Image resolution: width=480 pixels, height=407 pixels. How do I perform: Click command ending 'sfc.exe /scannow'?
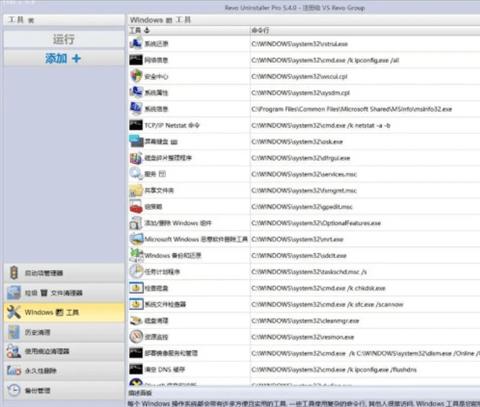(x=327, y=305)
